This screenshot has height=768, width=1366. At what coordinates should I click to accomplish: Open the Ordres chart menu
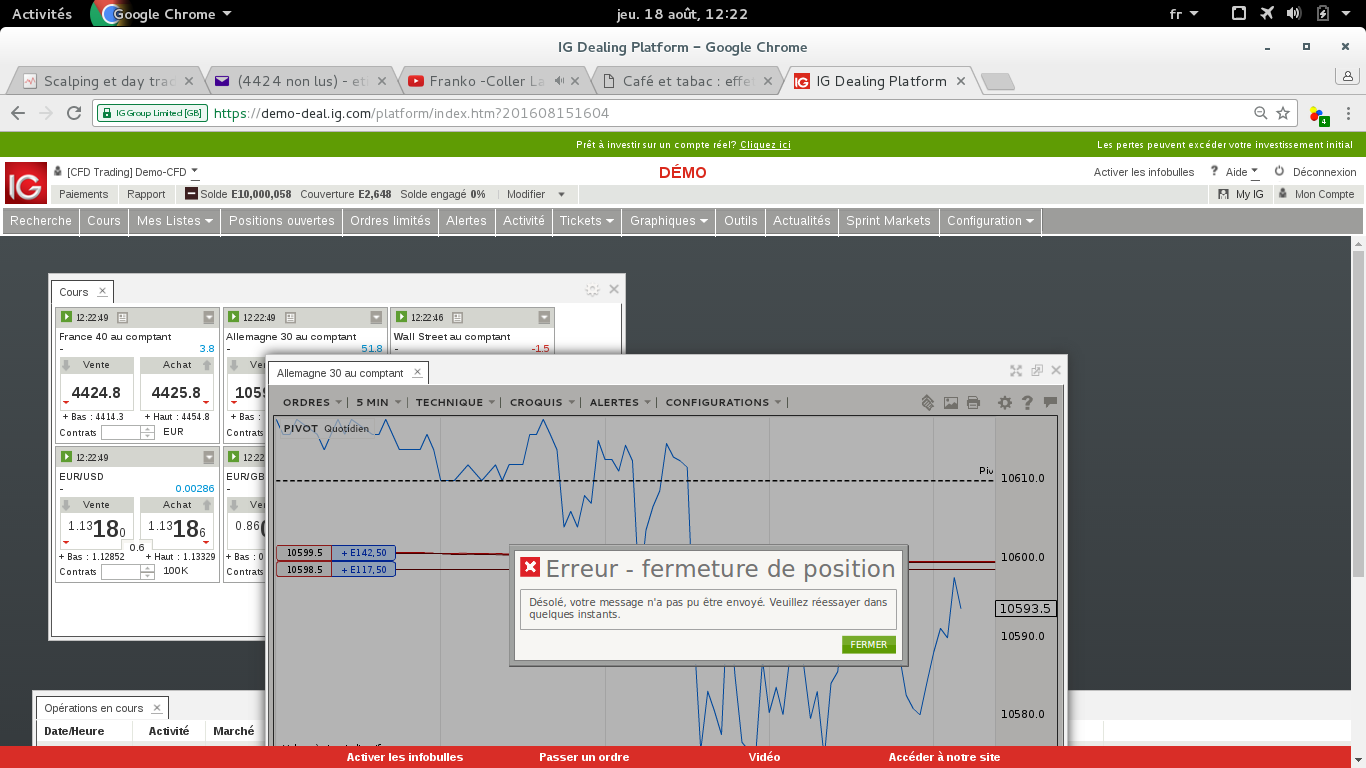[x=313, y=402]
